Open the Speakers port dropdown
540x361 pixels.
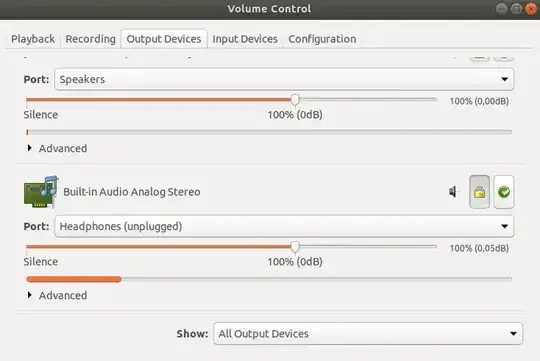[284, 79]
